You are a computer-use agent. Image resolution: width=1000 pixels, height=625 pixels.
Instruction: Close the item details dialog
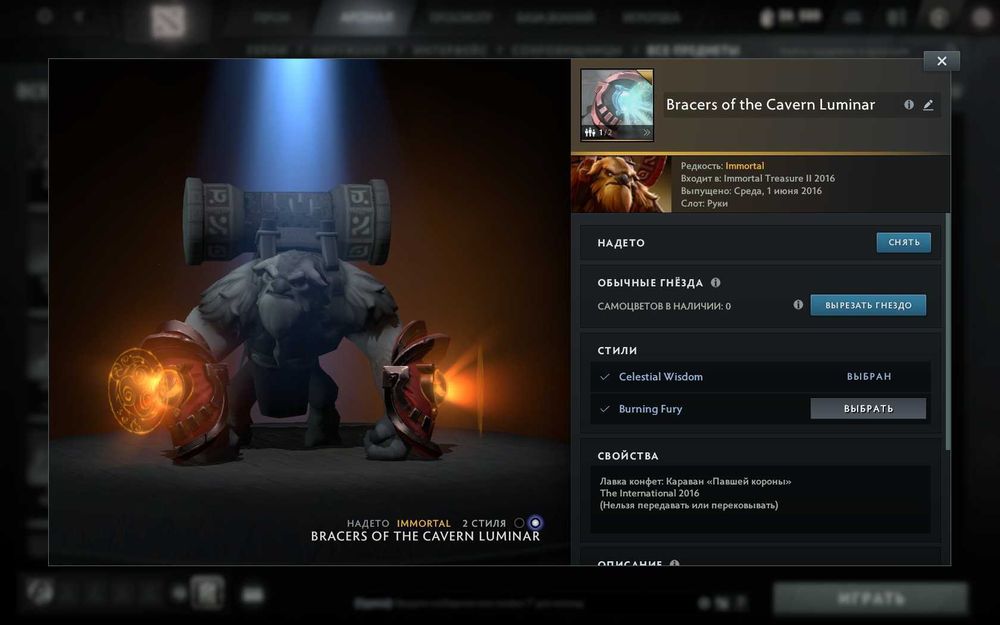(x=941, y=61)
